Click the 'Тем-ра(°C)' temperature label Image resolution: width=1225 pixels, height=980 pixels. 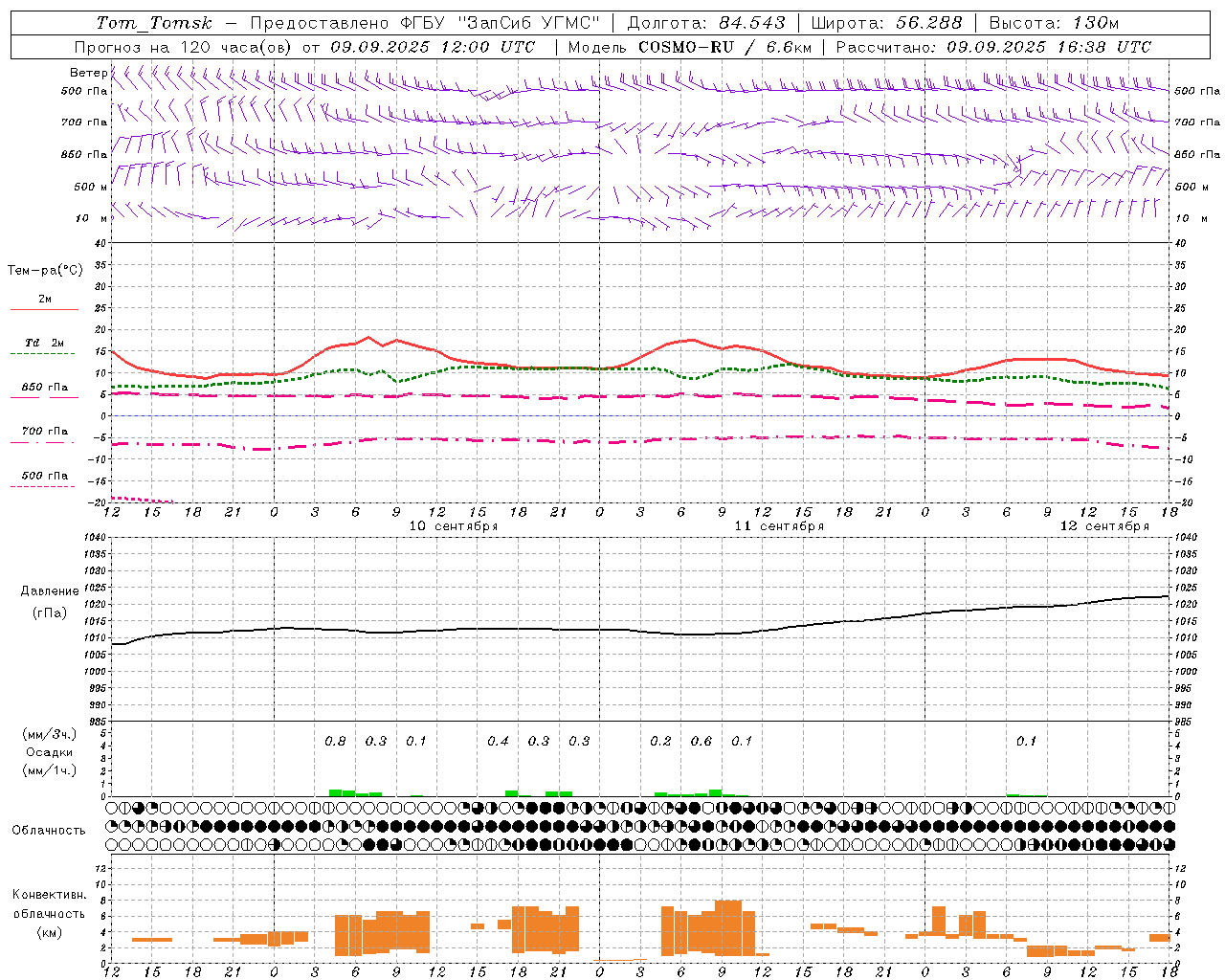(45, 271)
